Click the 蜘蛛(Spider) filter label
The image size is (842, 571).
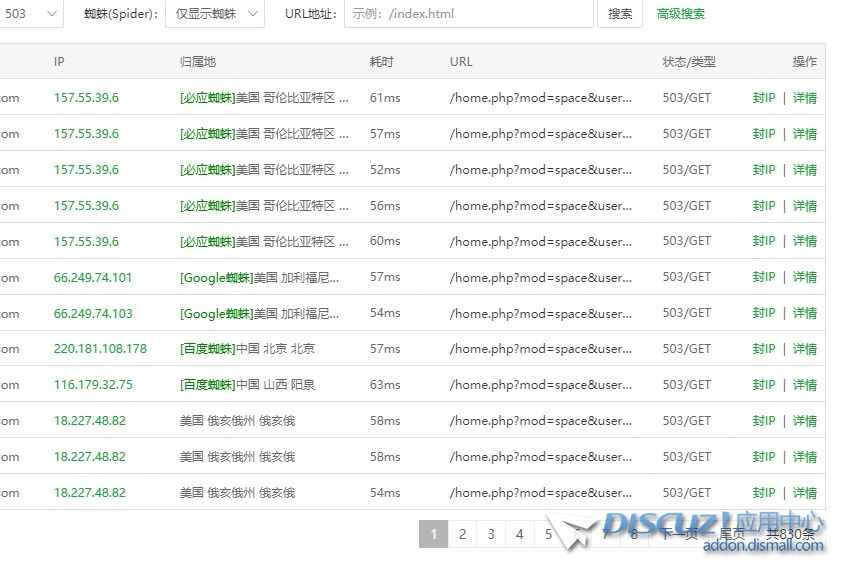pos(121,13)
